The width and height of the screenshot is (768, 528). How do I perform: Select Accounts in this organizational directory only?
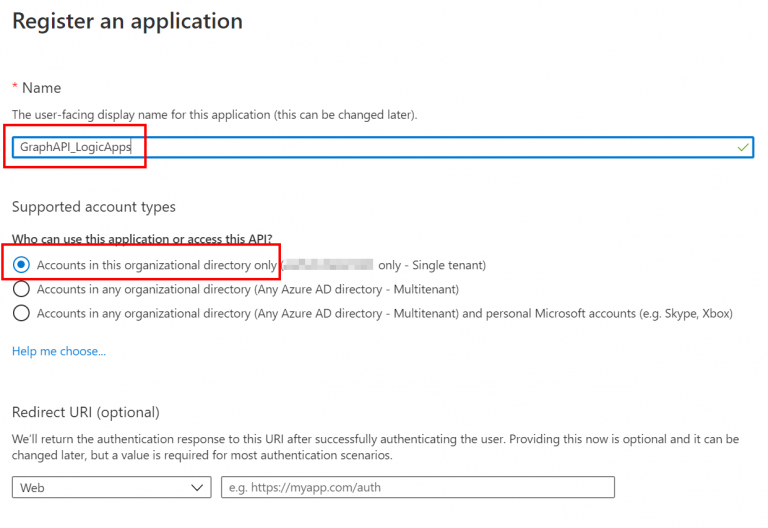point(21,264)
